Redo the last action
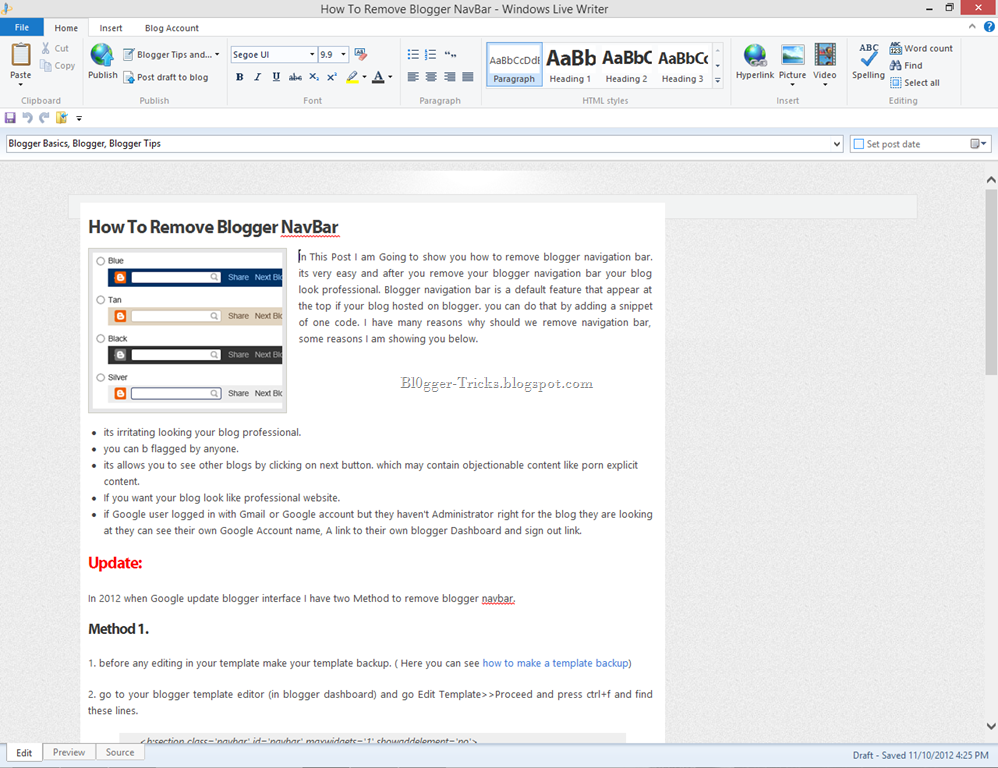Screen dimensions: 998x768 coord(44,118)
